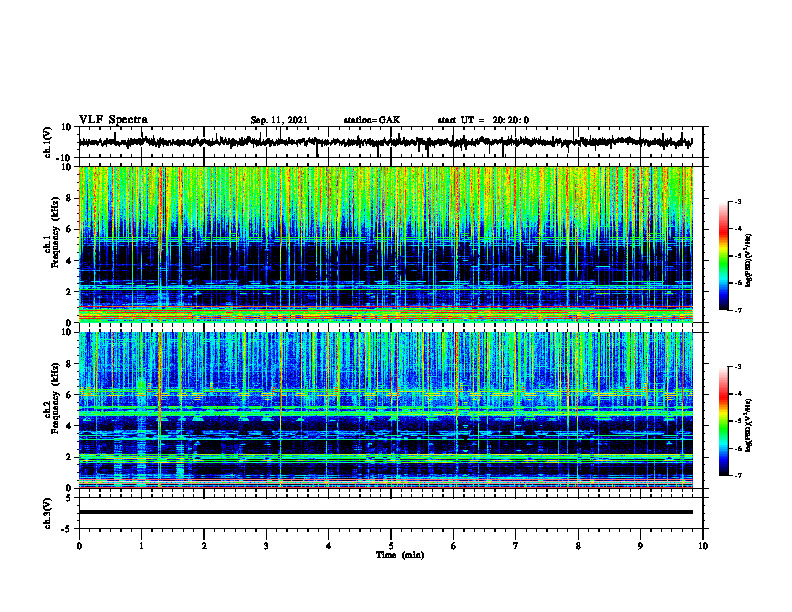Click the "8" kHz tick on ch.1 spectrogram

(x=69, y=198)
